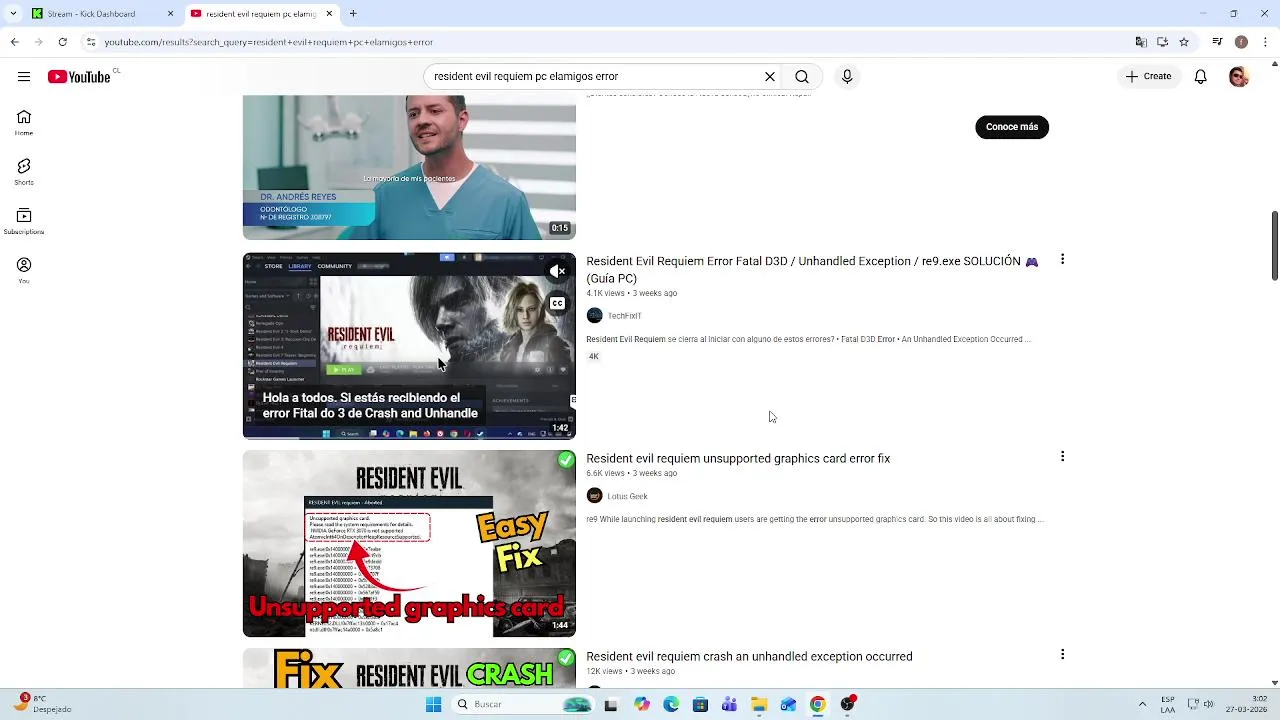Viewport: 1280px width, 720px height.
Task: Click in the Chrome address bar URL
Action: tap(268, 42)
